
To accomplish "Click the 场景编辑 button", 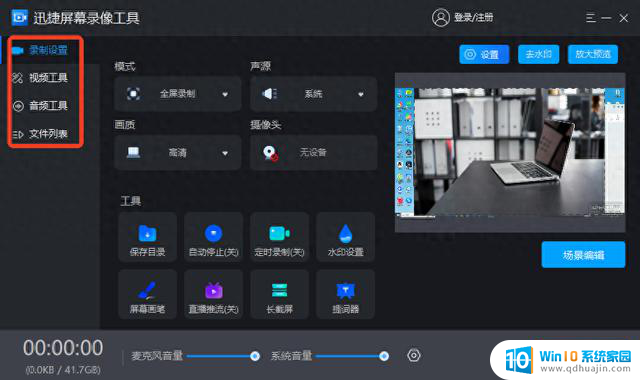I will point(583,255).
